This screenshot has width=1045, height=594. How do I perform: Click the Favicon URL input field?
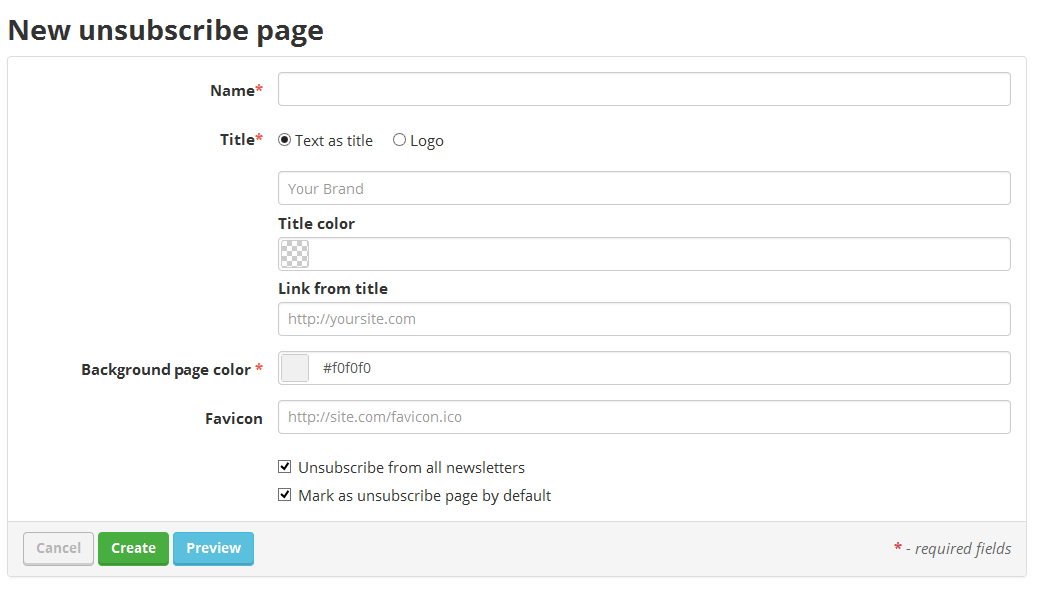click(x=644, y=417)
